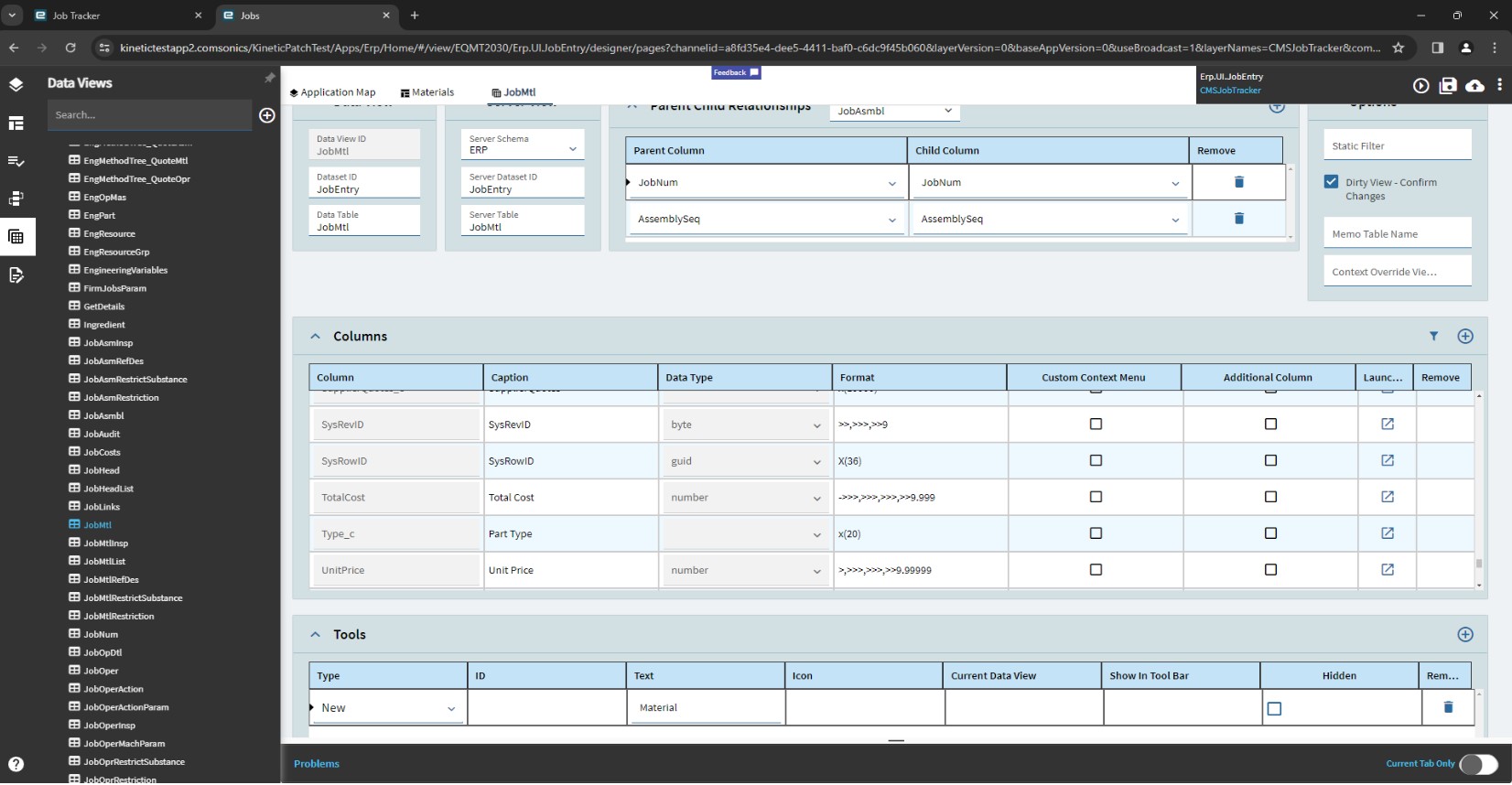Uncheck Dirty View - Confirm Changes

[x=1332, y=182]
